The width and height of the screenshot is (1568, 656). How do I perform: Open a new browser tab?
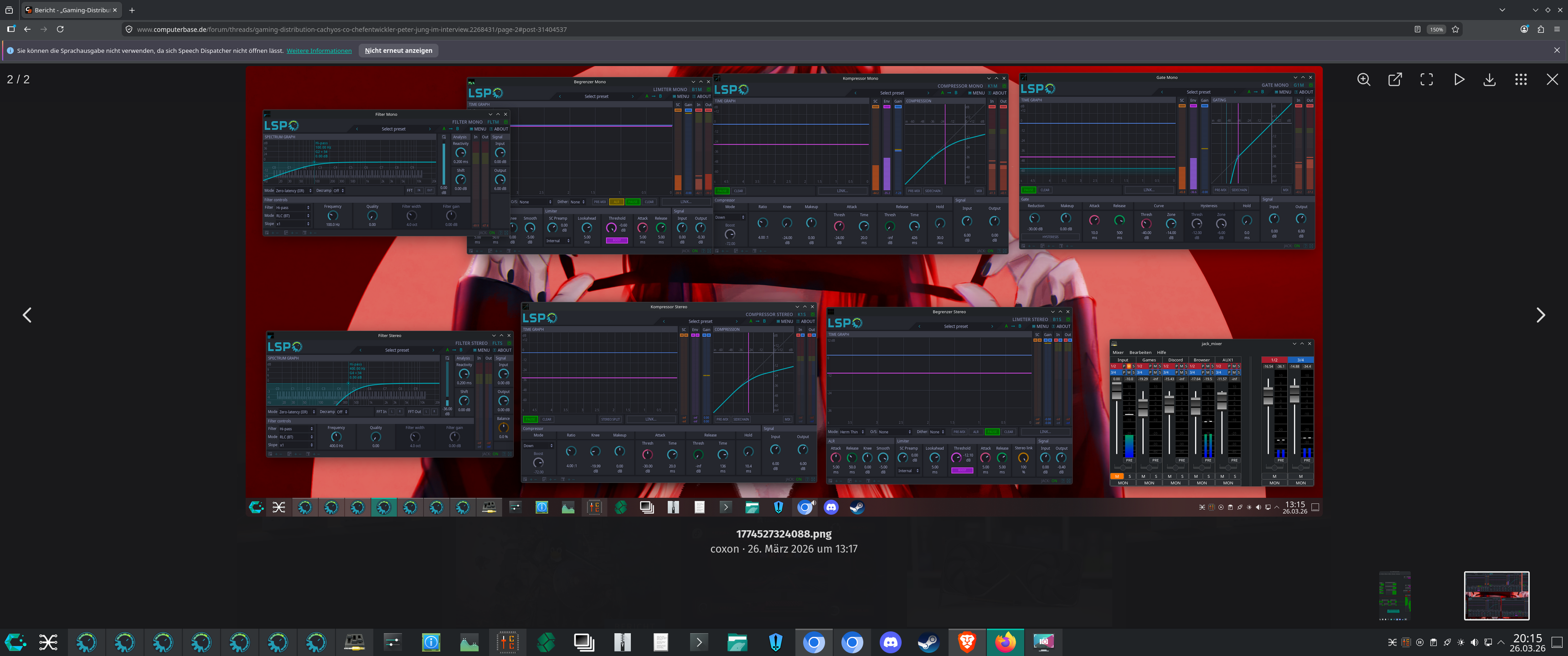tap(132, 10)
